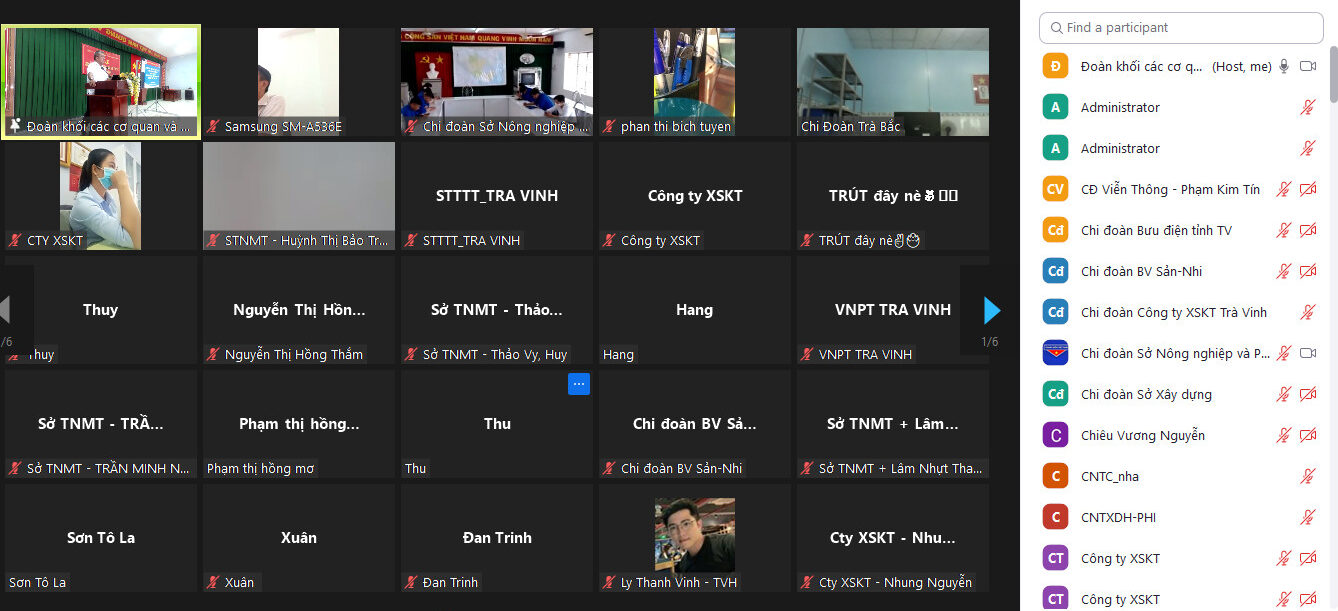1338x611 pixels.
Task: Toggle mute for Chiêu Vương Nguyễn in list
Action: coord(1284,436)
